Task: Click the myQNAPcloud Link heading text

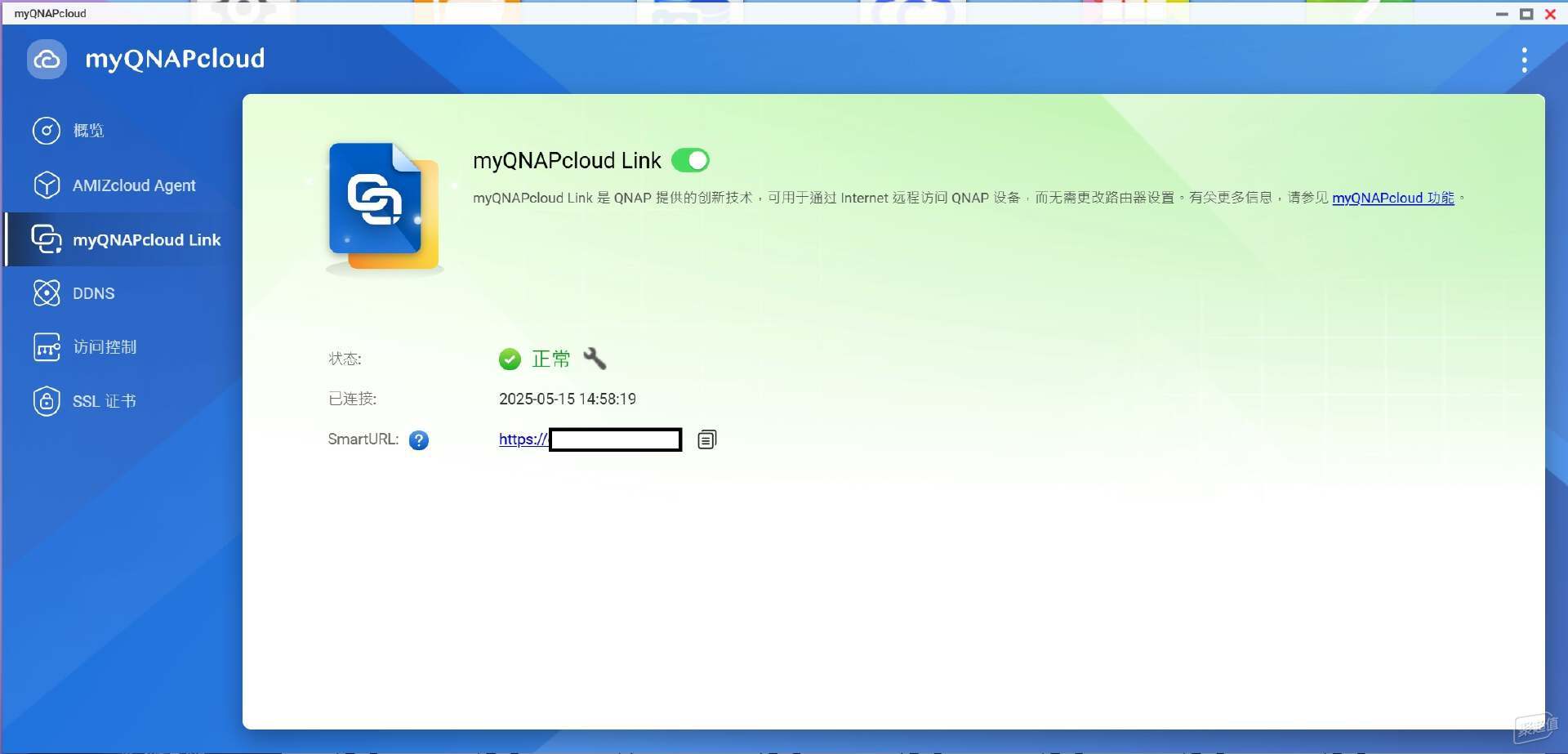Action: (567, 160)
